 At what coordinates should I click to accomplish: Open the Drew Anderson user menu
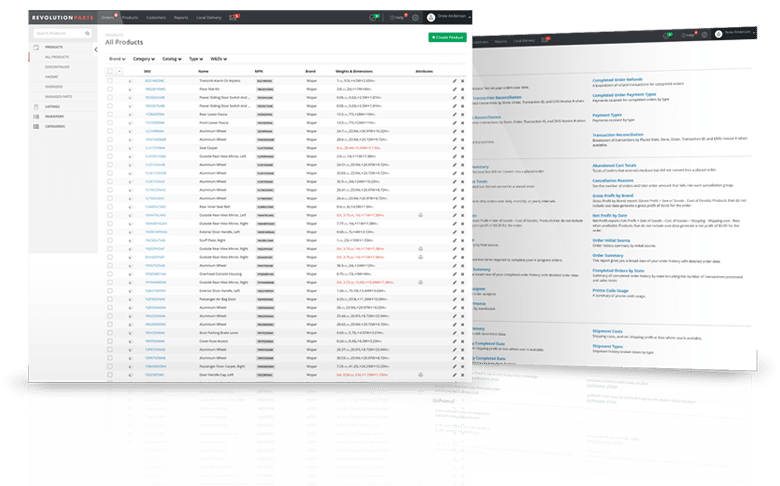pos(447,18)
